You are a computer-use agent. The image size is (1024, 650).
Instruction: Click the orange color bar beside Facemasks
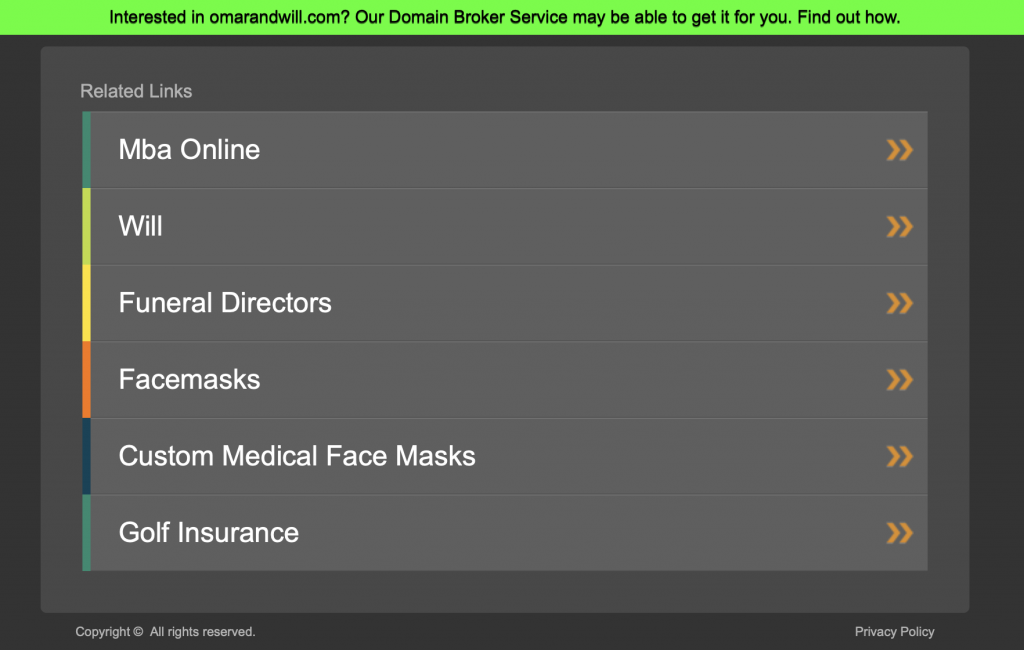click(x=86, y=380)
